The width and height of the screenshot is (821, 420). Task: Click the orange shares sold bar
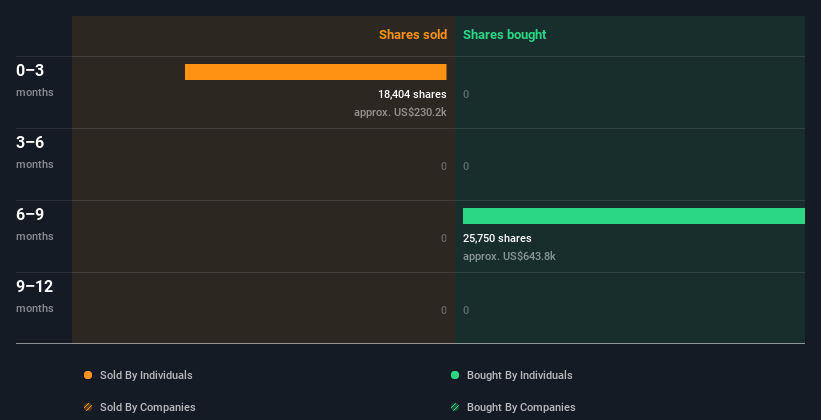coord(315,72)
